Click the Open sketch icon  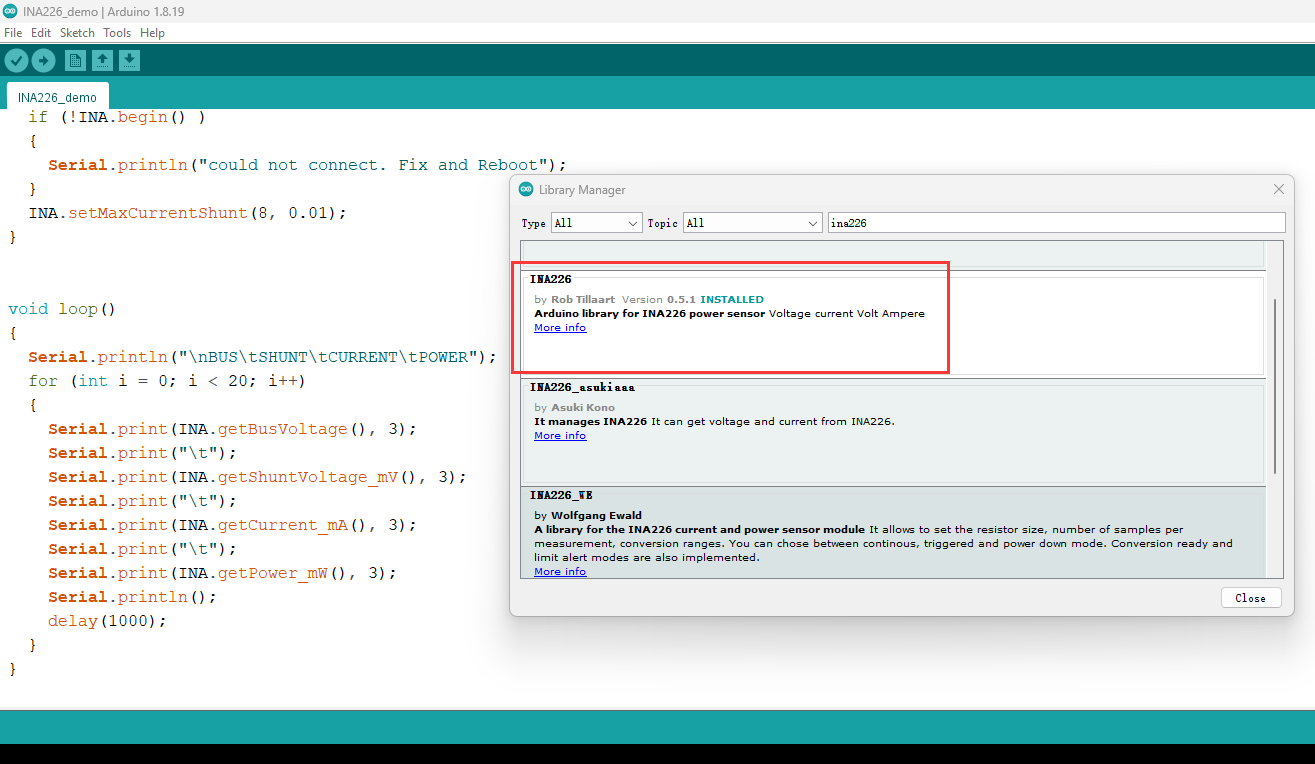point(102,61)
